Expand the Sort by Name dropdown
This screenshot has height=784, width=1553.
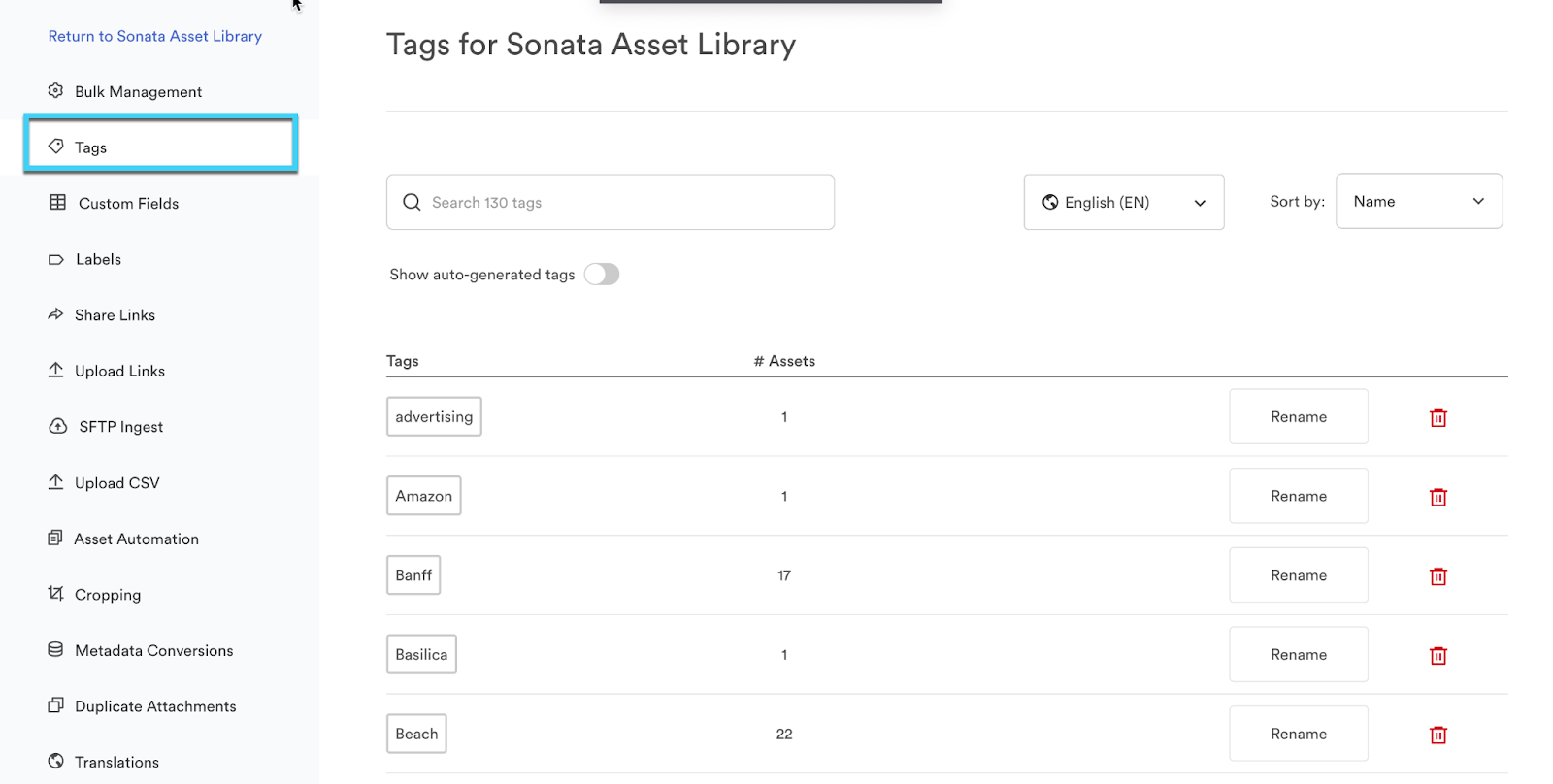1418,201
